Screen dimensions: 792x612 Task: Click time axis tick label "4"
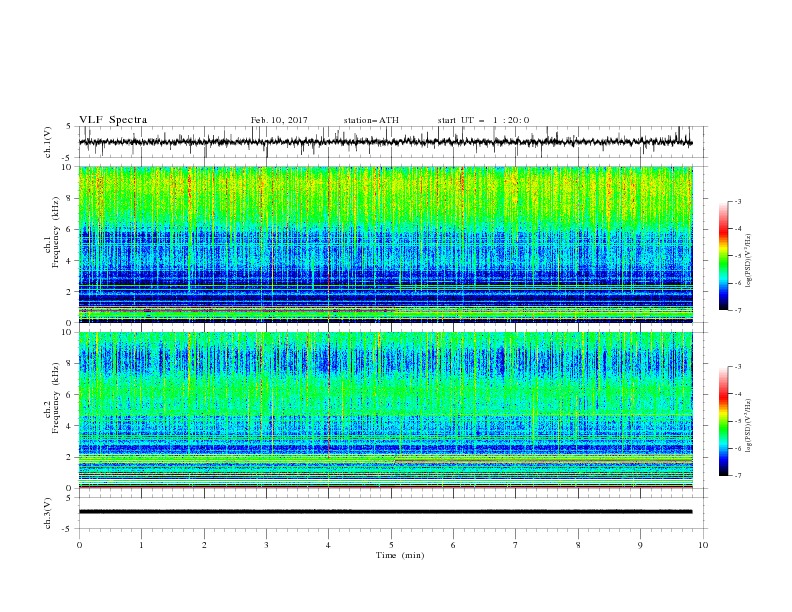(x=328, y=545)
